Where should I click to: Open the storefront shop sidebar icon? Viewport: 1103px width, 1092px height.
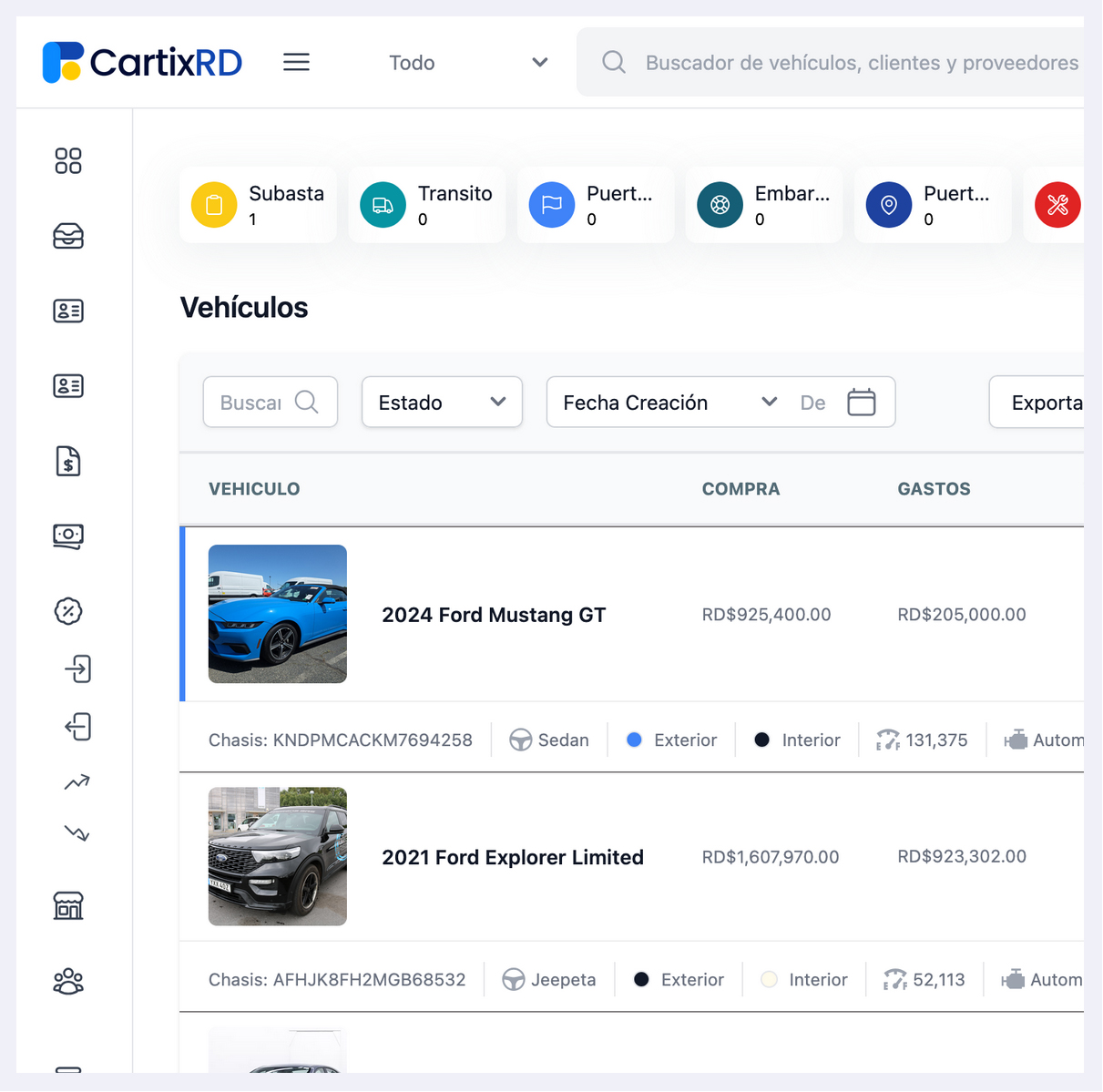68,905
